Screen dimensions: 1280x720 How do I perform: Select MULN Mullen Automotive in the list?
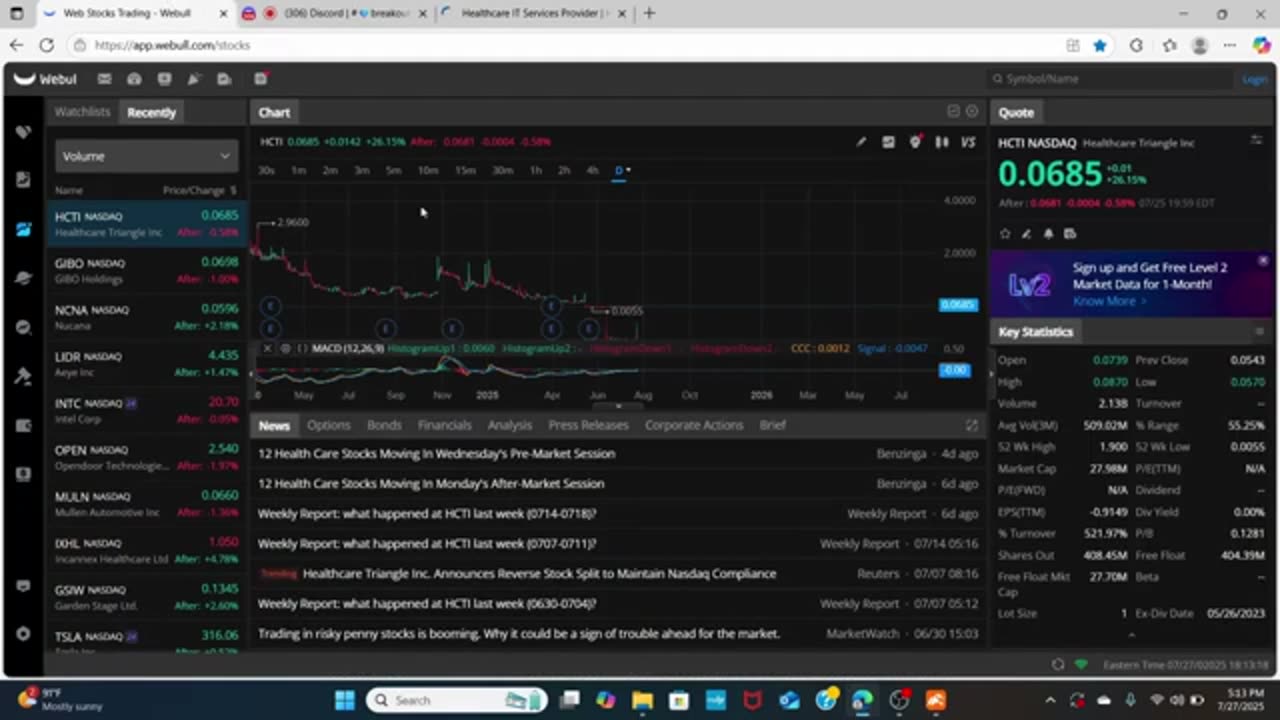[146, 504]
